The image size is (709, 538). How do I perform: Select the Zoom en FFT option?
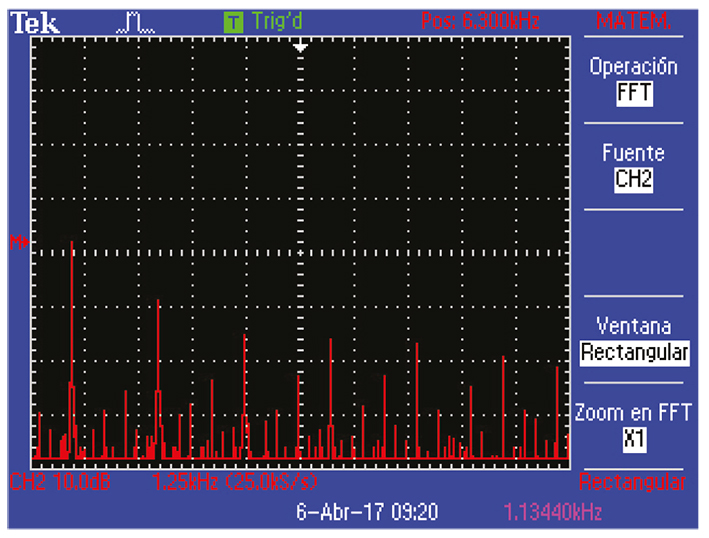pos(633,413)
